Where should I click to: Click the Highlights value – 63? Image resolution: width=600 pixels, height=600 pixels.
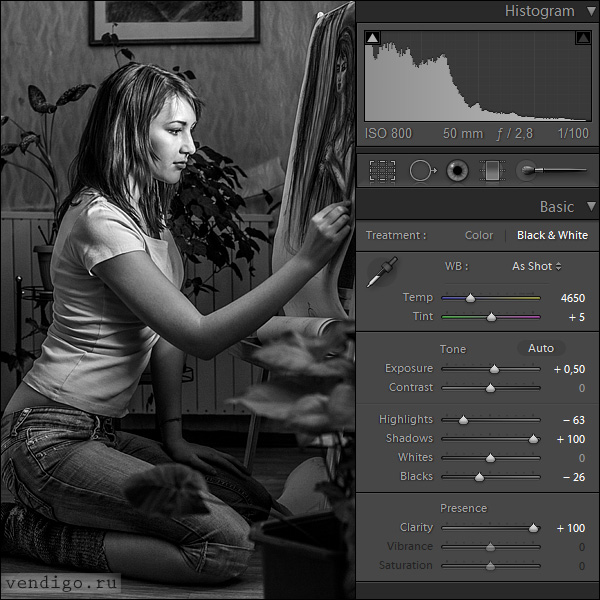pyautogui.click(x=574, y=420)
